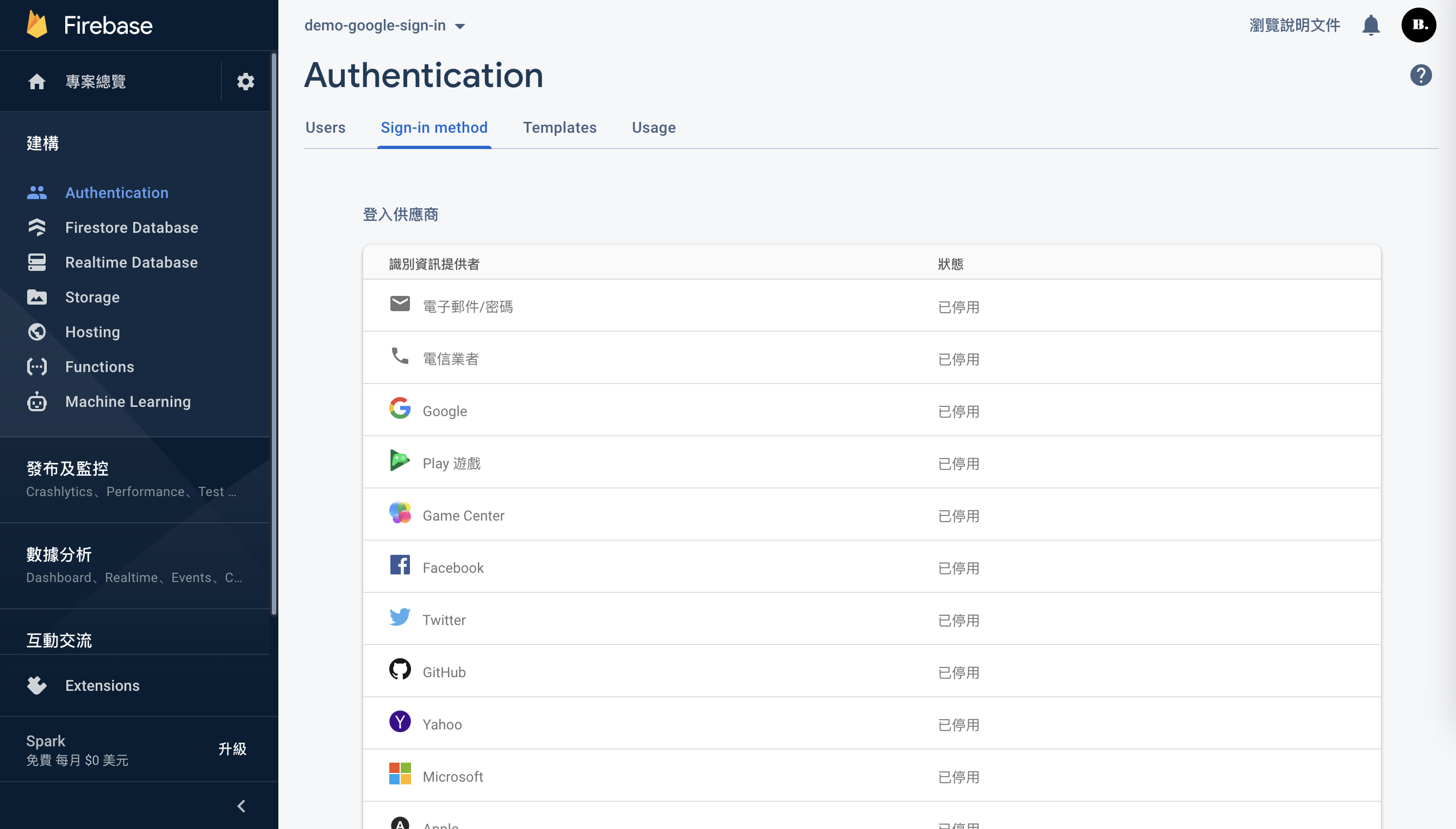Screen dimensions: 1456x829
Task: Open Machine Learning robot icon item
Action: tap(37, 402)
